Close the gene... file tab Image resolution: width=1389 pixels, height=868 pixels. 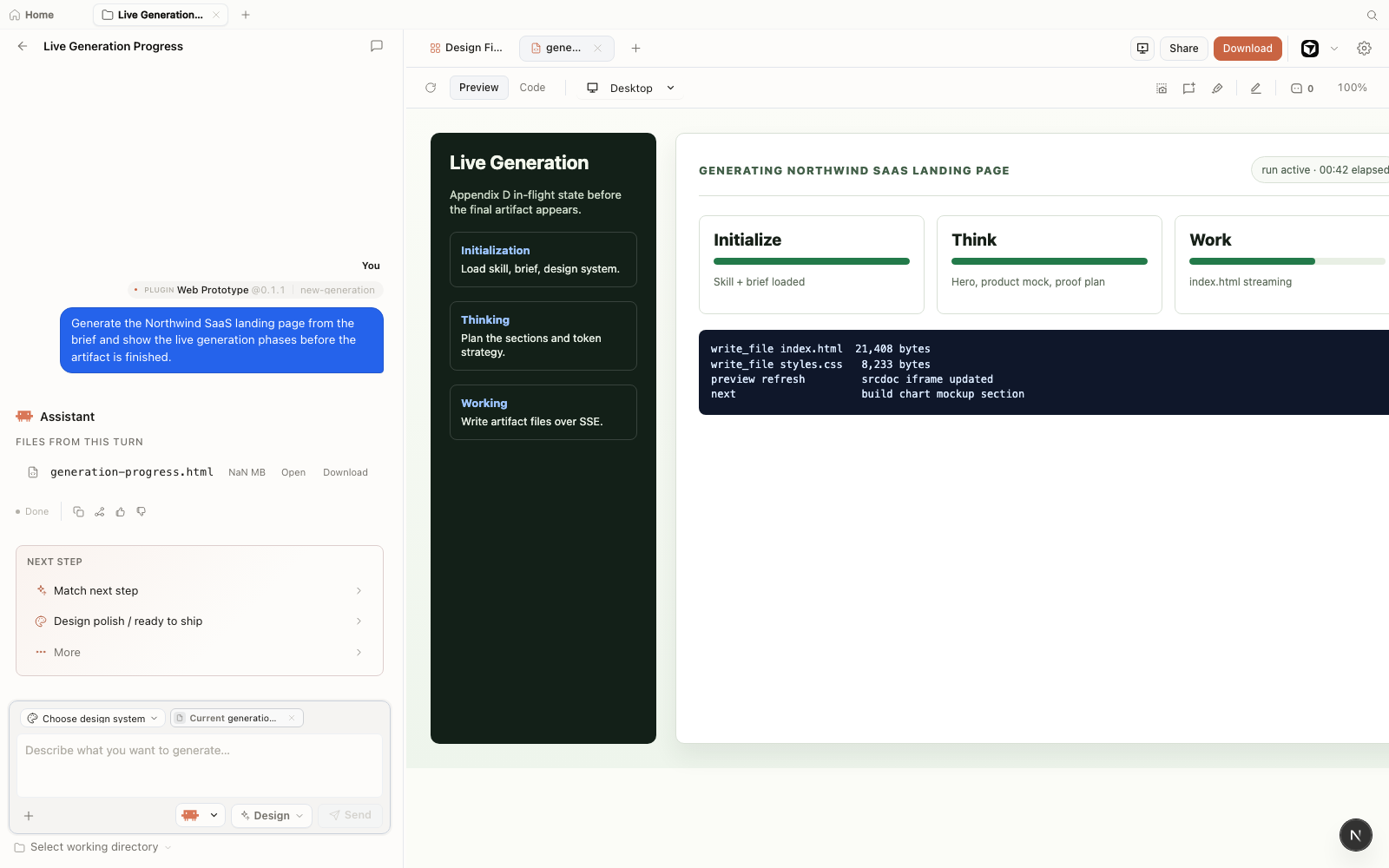coord(597,49)
